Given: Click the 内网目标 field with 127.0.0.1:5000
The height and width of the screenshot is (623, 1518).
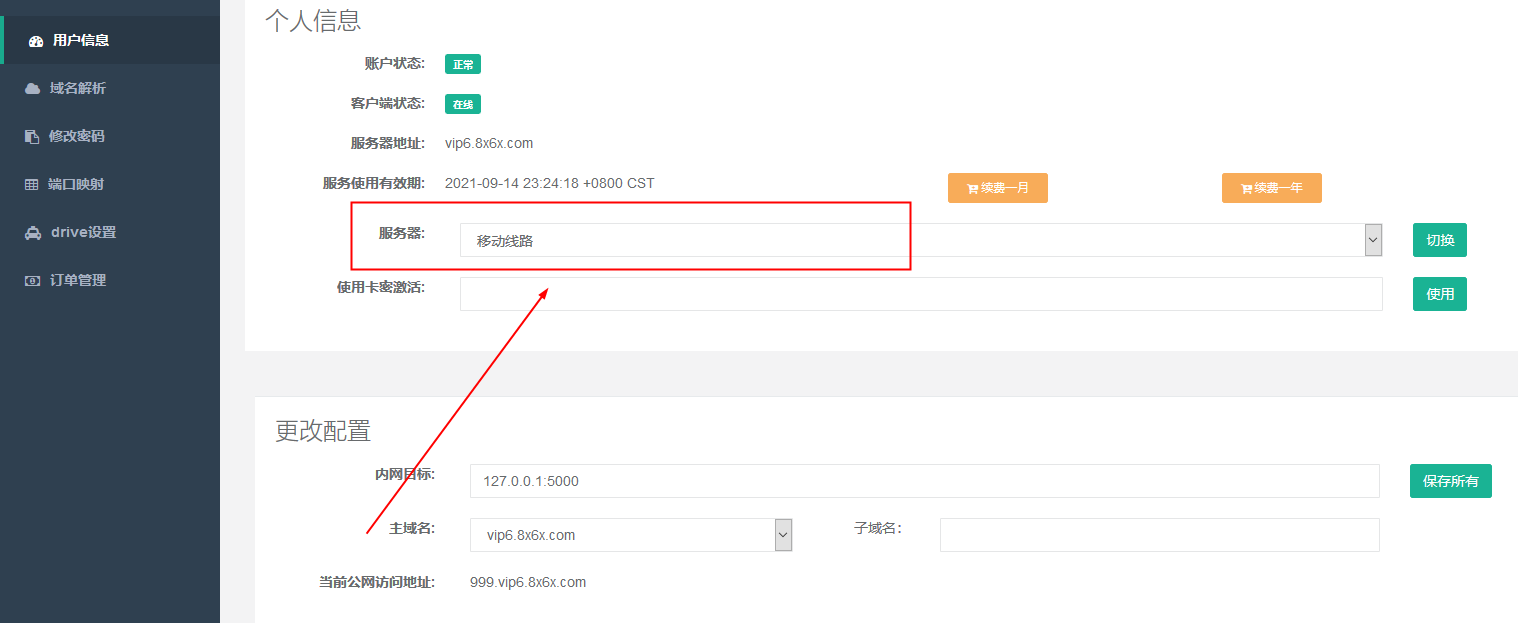Looking at the screenshot, I should tap(925, 481).
